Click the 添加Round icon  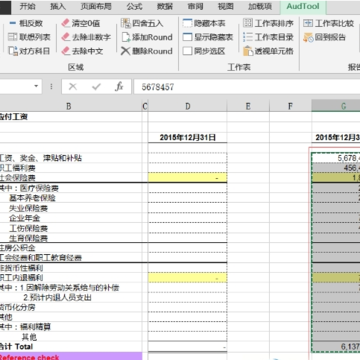coord(126,37)
